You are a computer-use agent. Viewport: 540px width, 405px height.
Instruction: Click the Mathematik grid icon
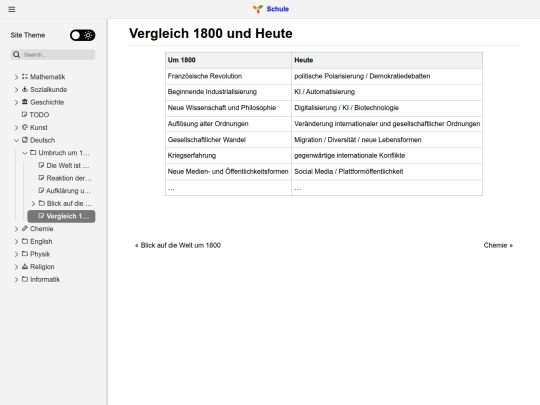(25, 76)
